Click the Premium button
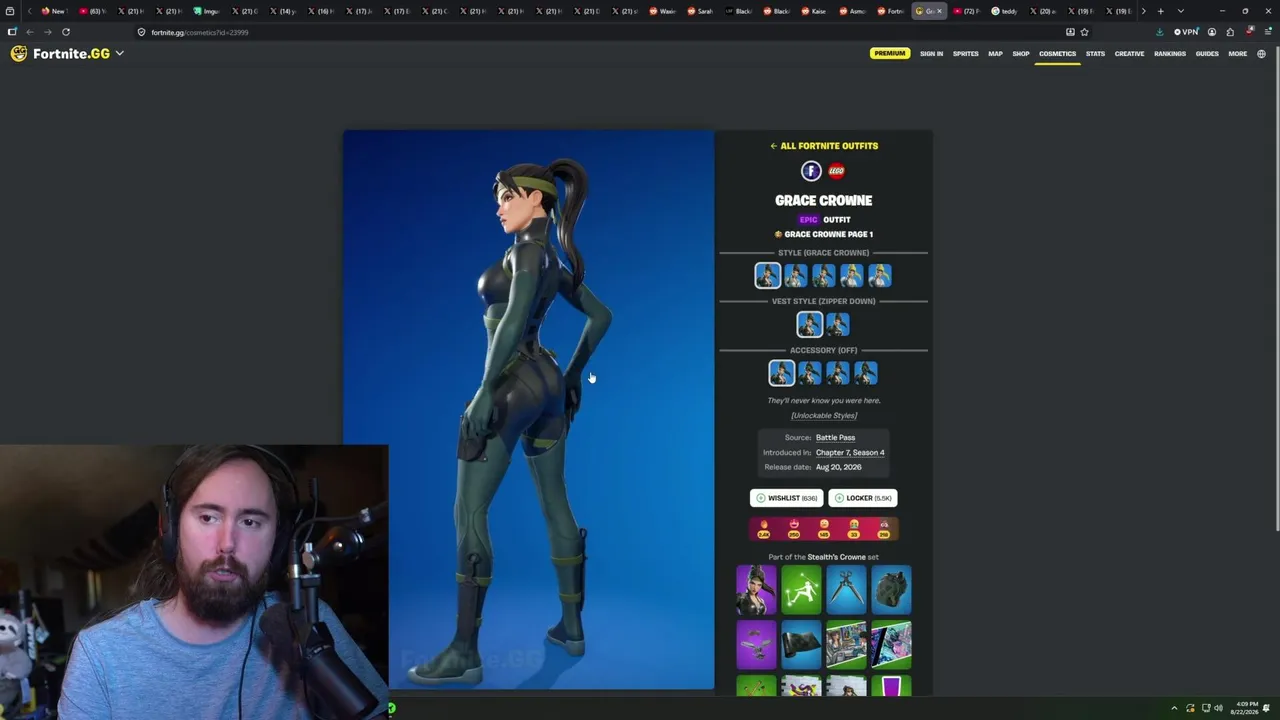The image size is (1280, 720). [x=889, y=54]
